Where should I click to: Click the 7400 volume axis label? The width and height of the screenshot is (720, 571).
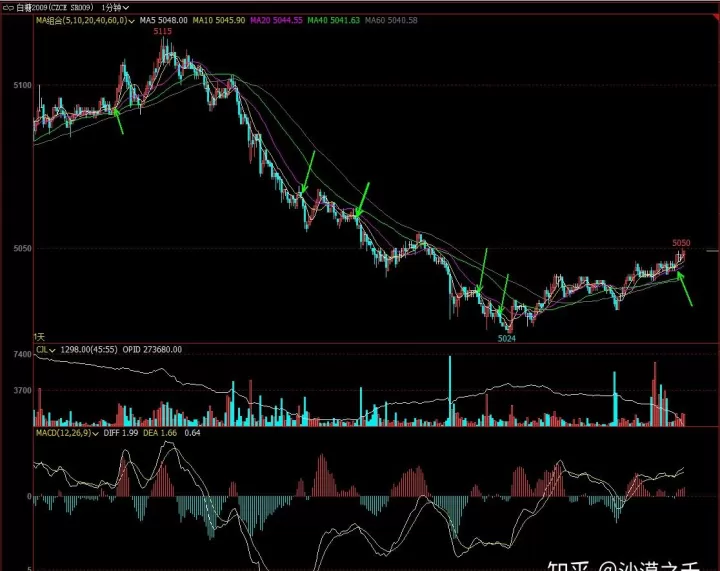[22, 354]
